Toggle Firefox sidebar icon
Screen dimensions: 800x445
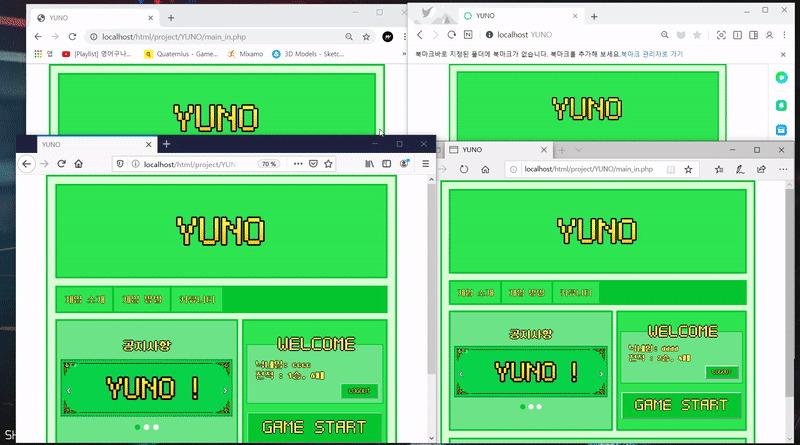coord(387,164)
